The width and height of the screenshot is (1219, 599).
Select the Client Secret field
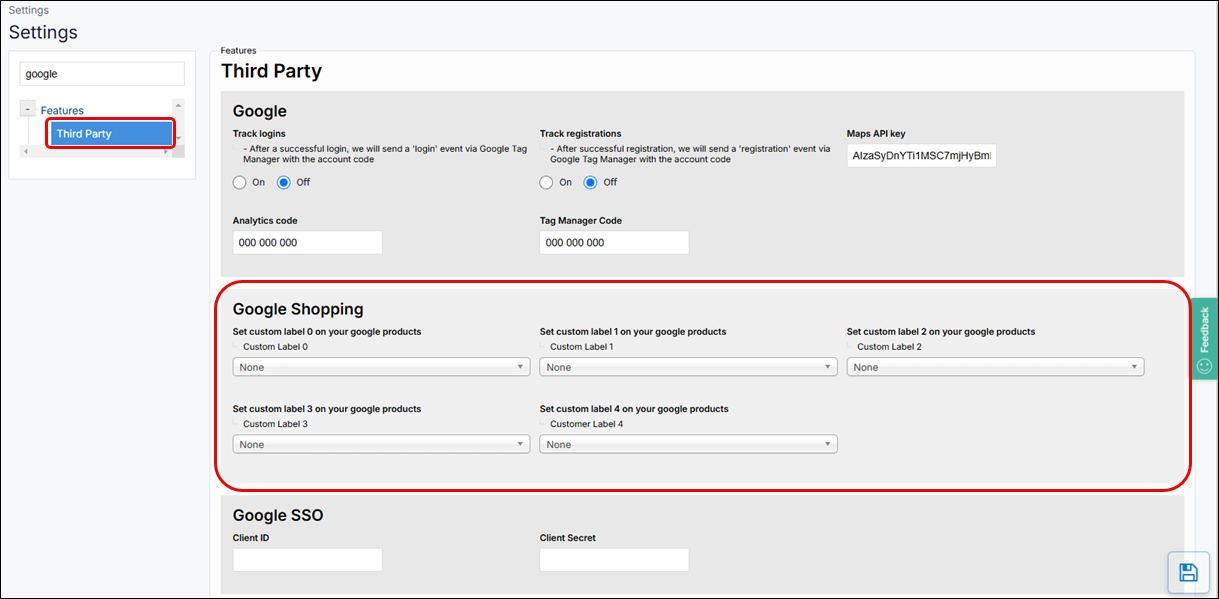tap(613, 559)
